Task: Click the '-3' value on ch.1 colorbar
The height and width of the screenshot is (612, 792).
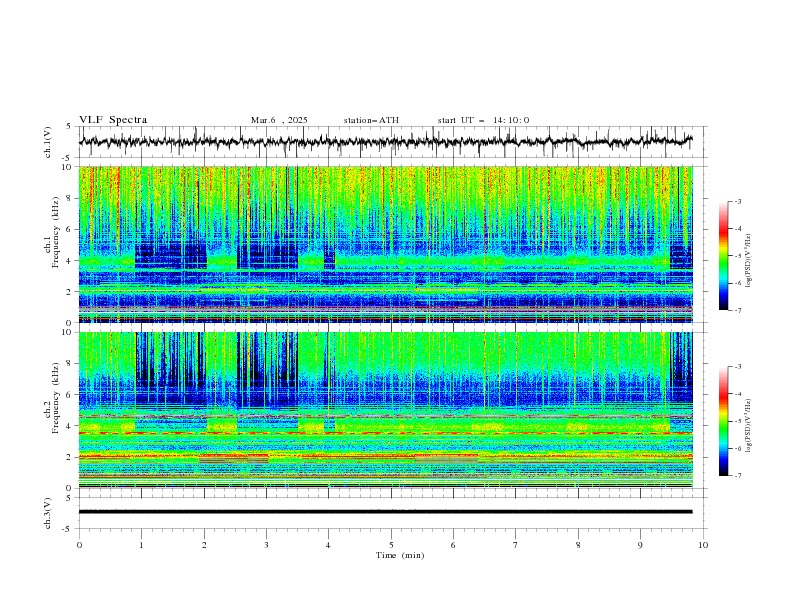Action: [737, 201]
